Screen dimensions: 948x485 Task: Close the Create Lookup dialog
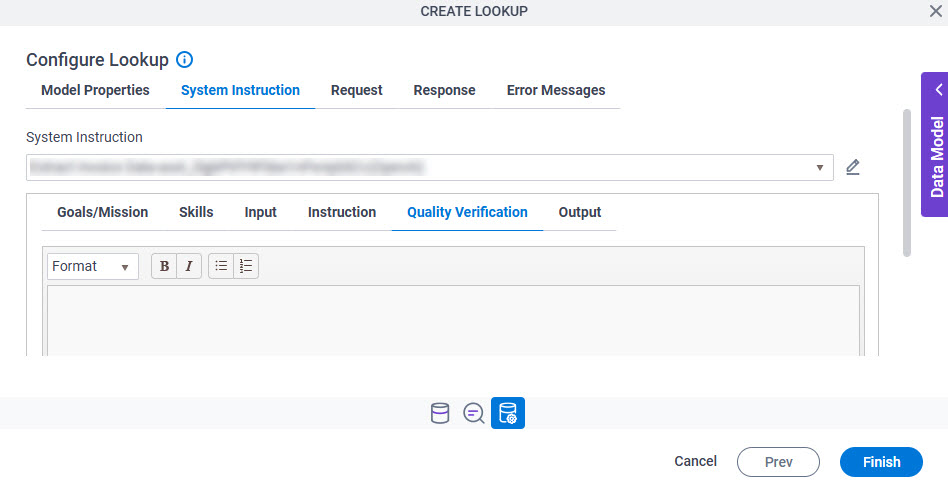935,11
